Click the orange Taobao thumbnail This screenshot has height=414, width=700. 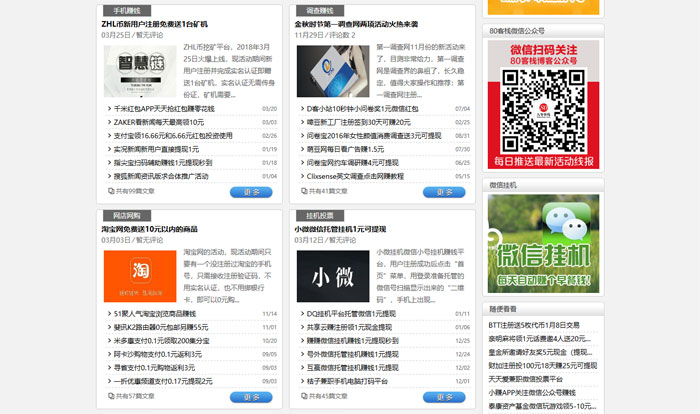[x=140, y=276]
